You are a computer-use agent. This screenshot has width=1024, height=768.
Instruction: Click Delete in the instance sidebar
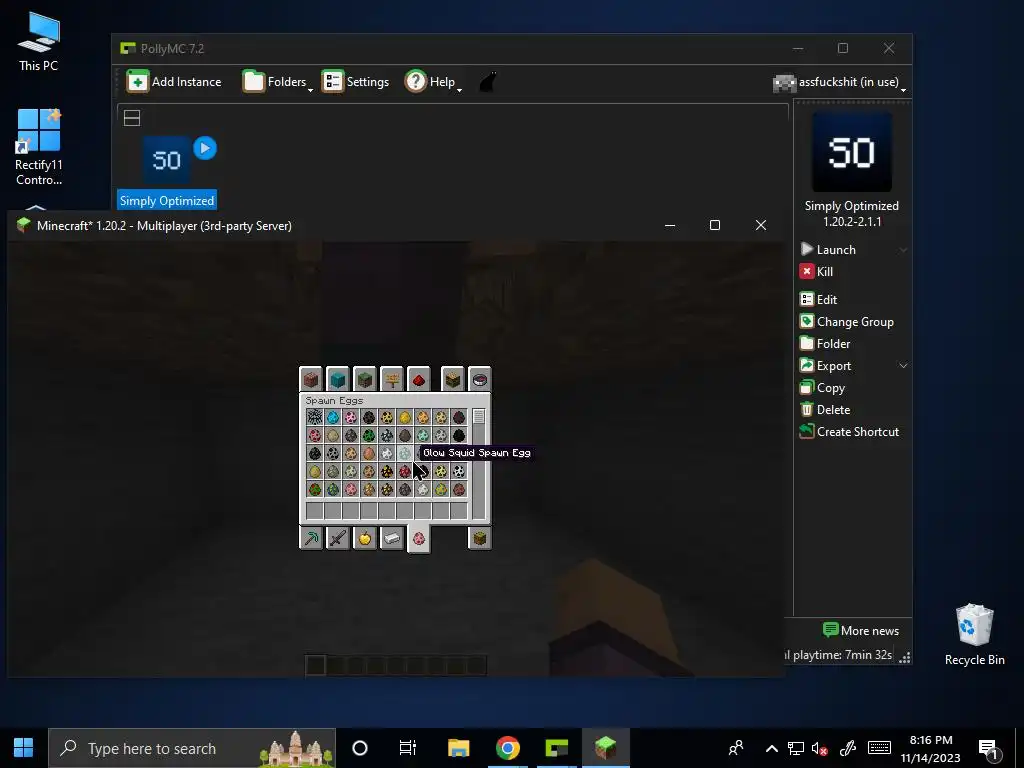tap(825, 409)
